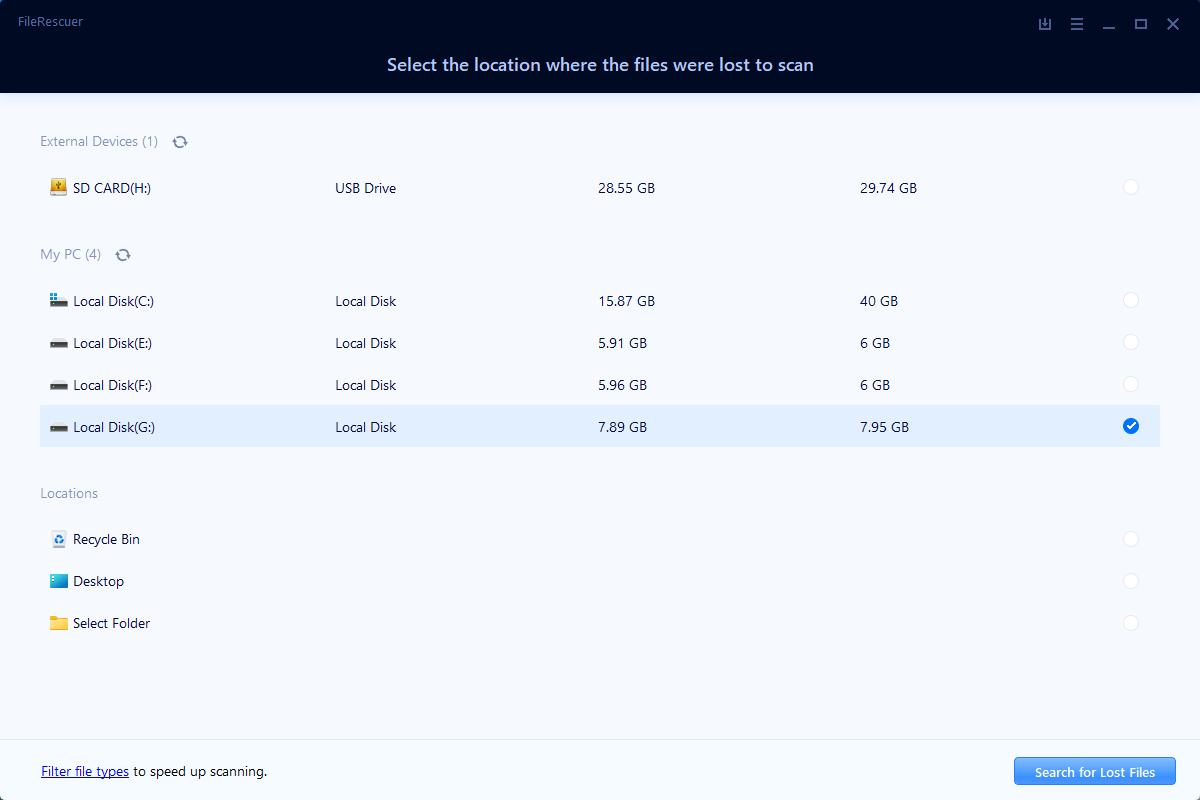Maximize the FileRescuer window
Image resolution: width=1200 pixels, height=800 pixels.
point(1141,24)
